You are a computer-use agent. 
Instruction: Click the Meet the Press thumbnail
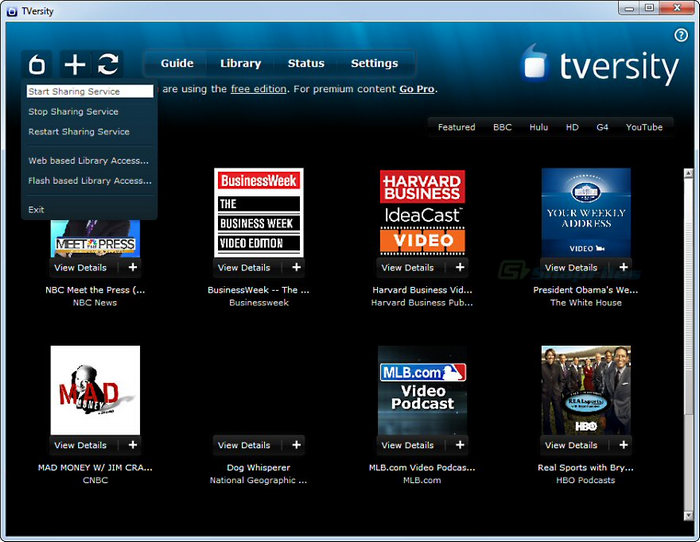[95, 238]
